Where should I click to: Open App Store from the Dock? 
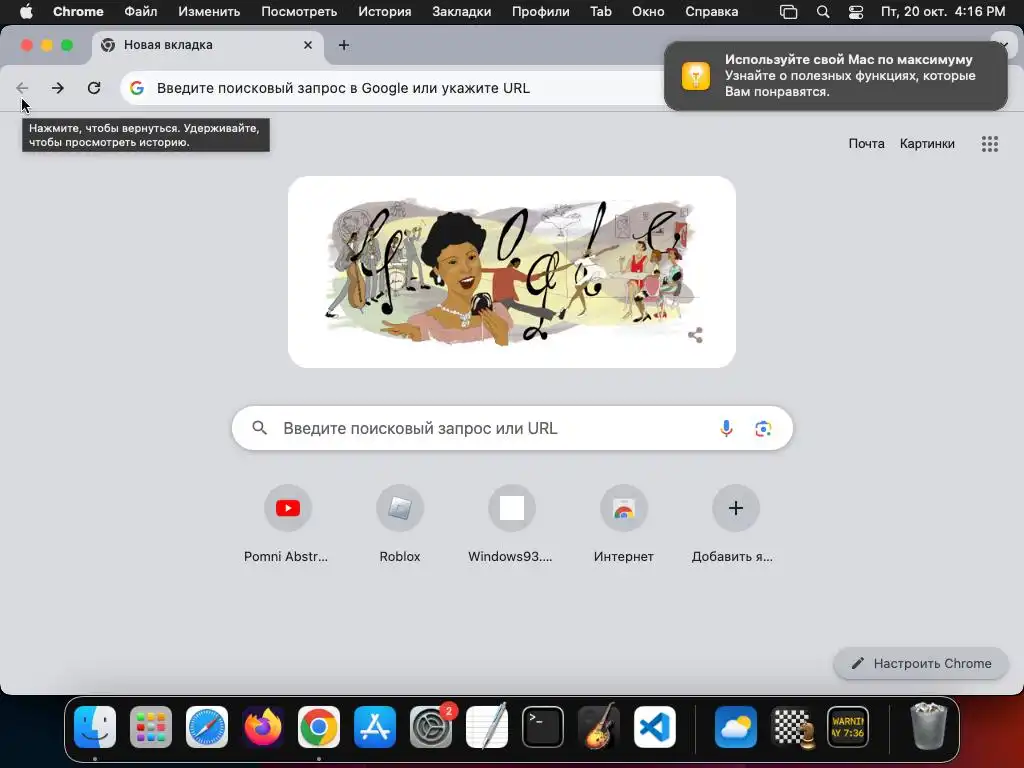coord(375,727)
